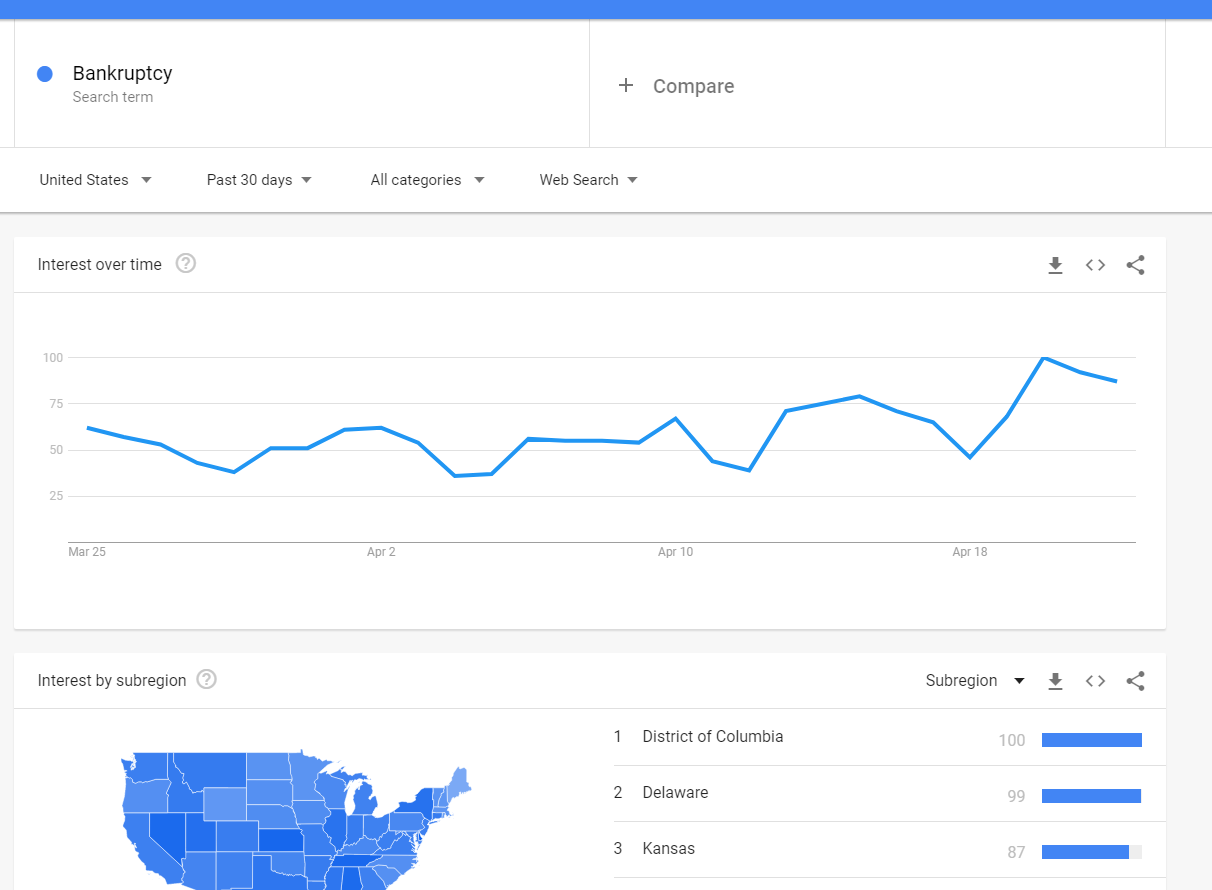The height and width of the screenshot is (890, 1212).
Task: Show help for Interest by subregion
Action: (x=206, y=680)
